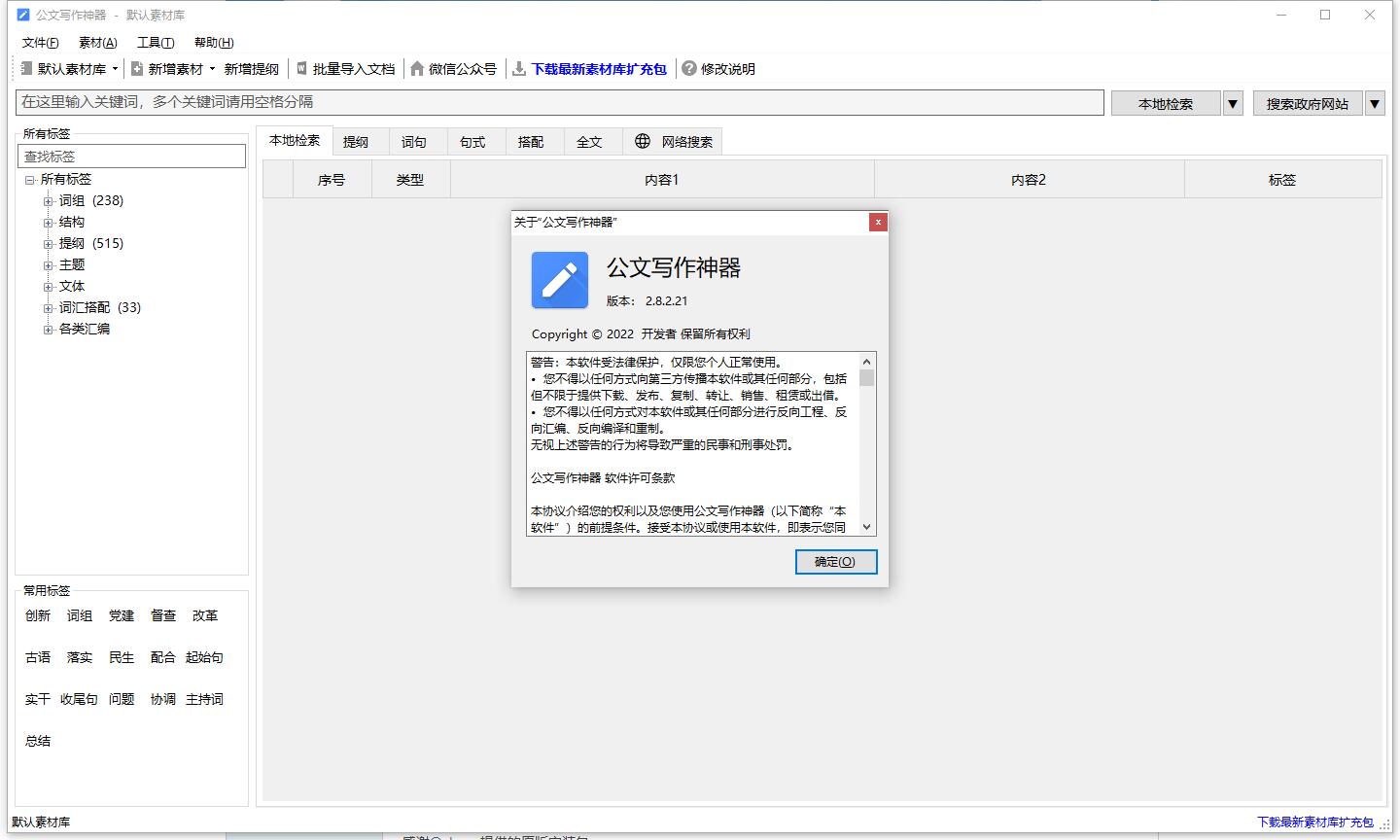
Task: Click the license scrollbar thumb
Action: click(x=867, y=378)
